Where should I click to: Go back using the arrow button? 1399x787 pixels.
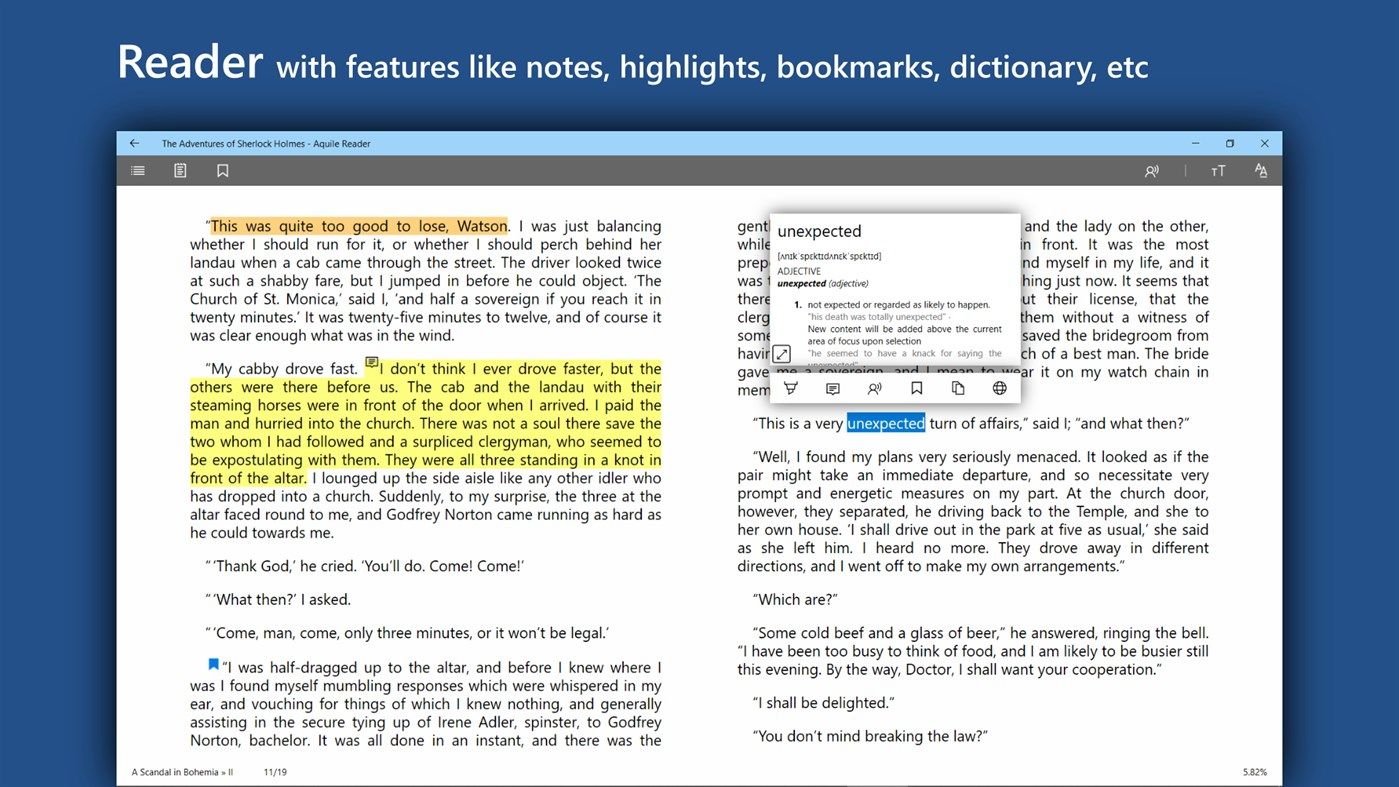(135, 143)
